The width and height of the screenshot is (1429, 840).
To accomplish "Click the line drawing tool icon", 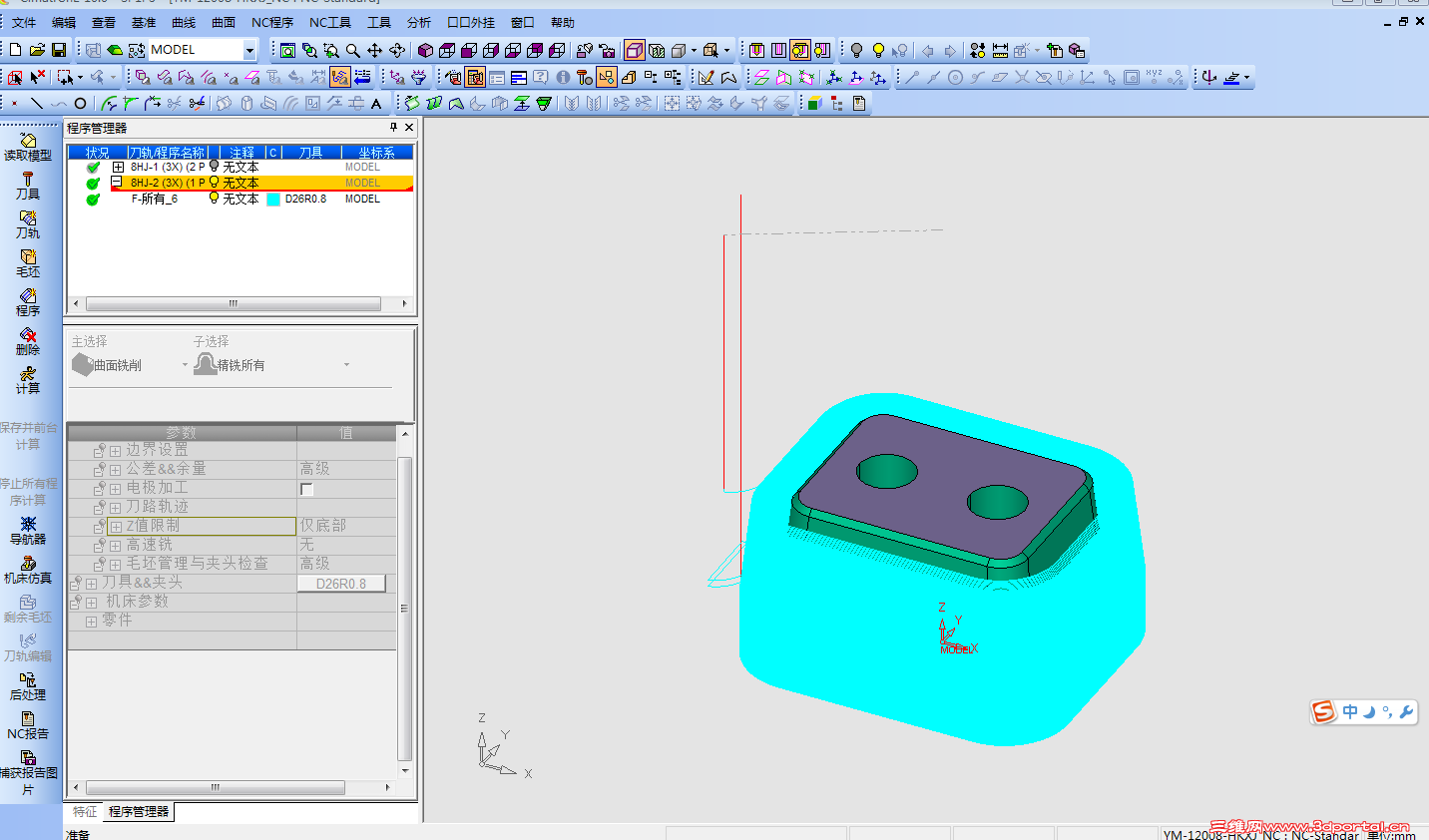I will coord(37,103).
